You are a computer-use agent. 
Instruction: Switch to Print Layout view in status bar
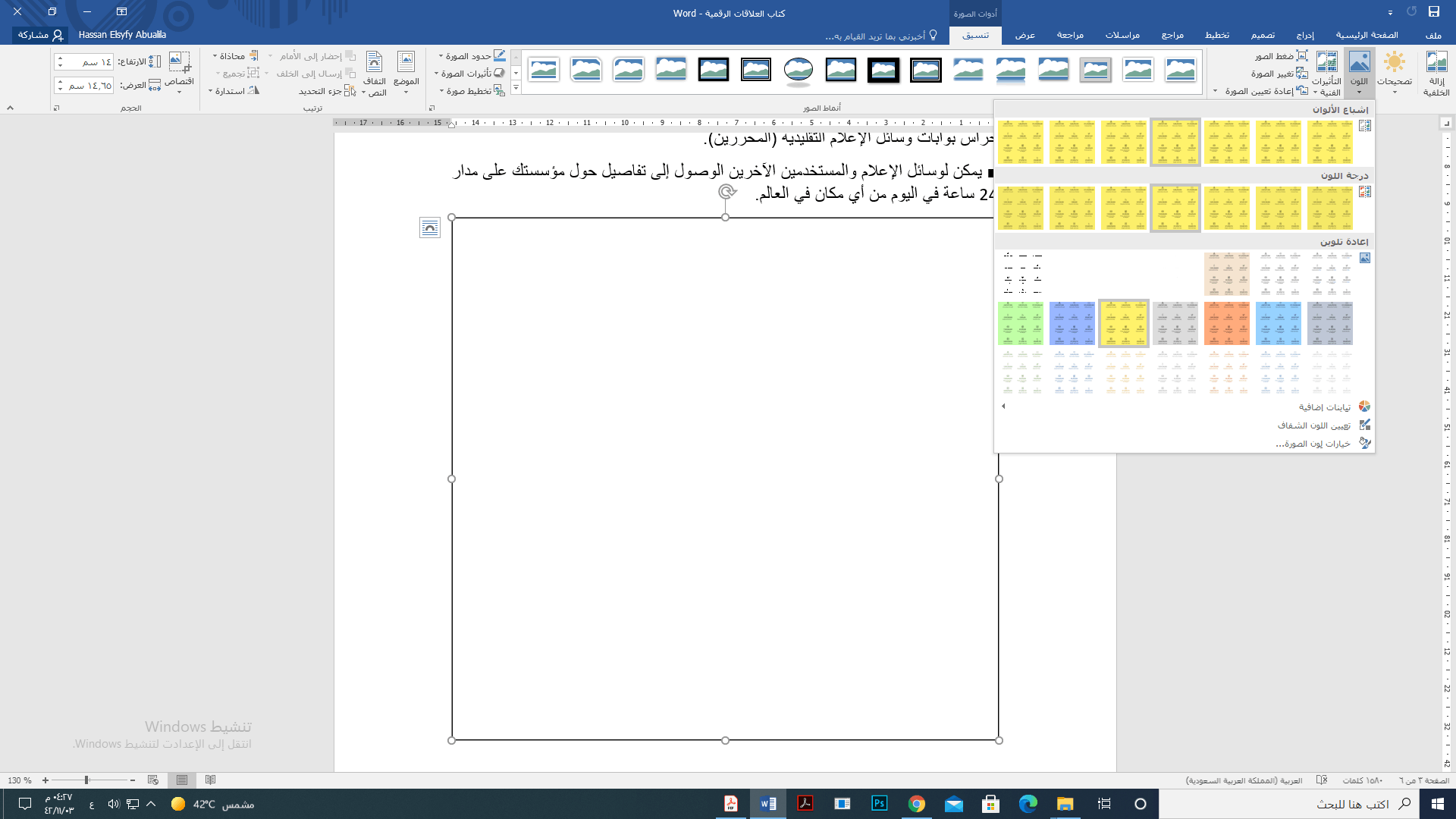[x=182, y=780]
